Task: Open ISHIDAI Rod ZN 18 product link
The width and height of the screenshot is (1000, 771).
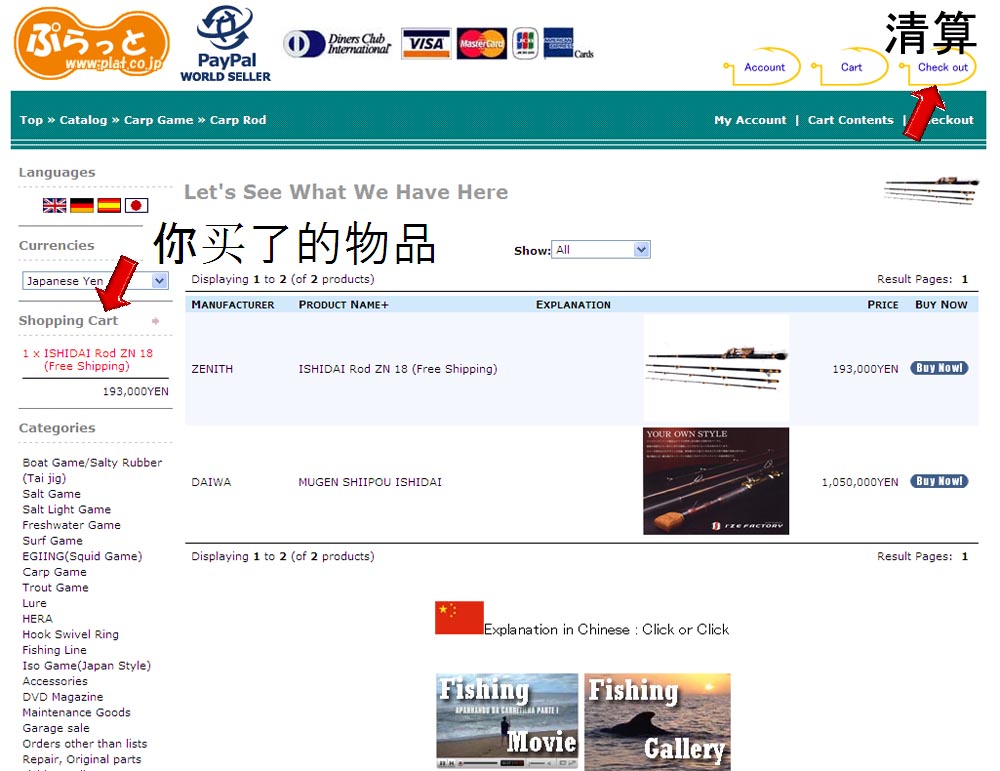Action: tap(398, 369)
